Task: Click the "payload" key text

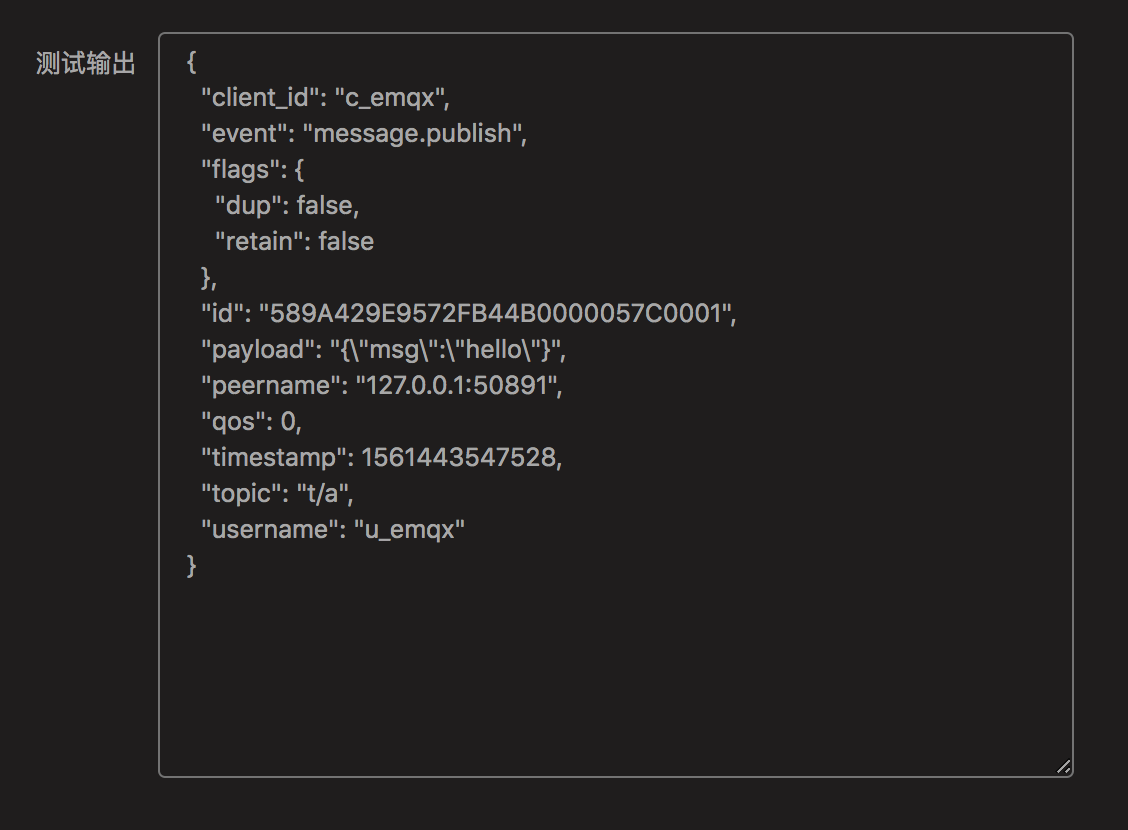Action: pos(257,350)
